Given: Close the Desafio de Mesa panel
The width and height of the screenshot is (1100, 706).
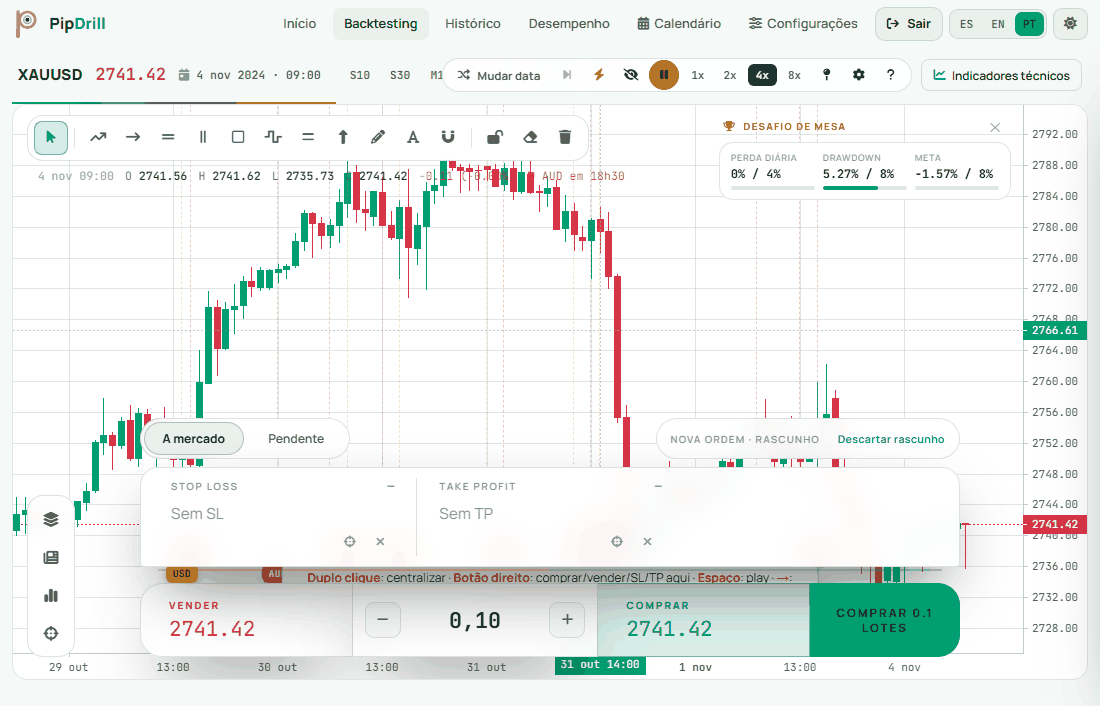Looking at the screenshot, I should (995, 127).
